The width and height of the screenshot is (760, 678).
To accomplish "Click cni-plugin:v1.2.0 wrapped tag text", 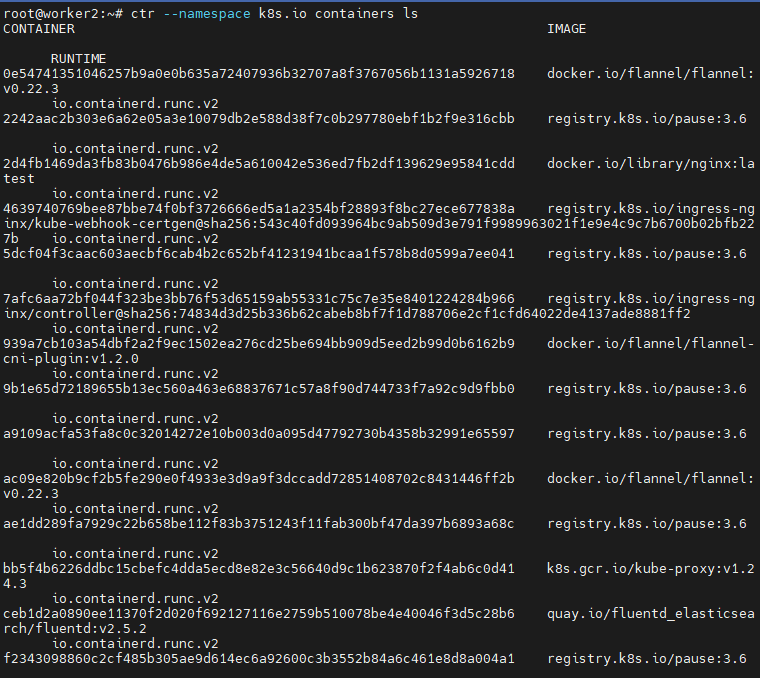I will click(71, 359).
